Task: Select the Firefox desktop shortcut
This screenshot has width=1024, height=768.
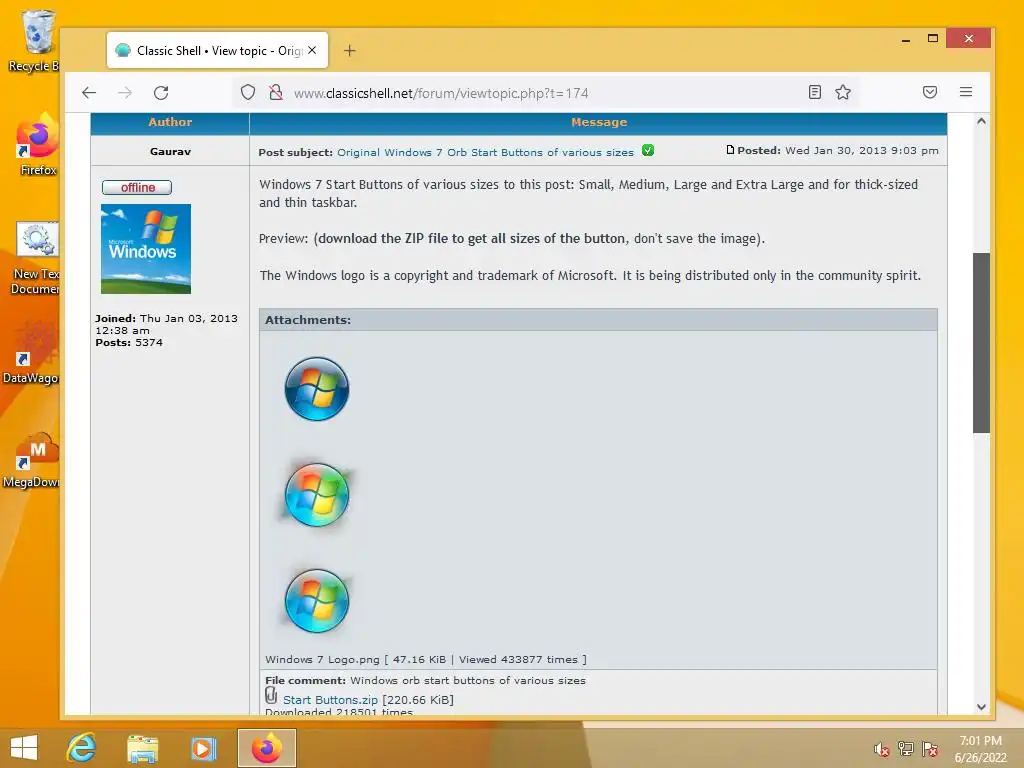Action: 37,144
